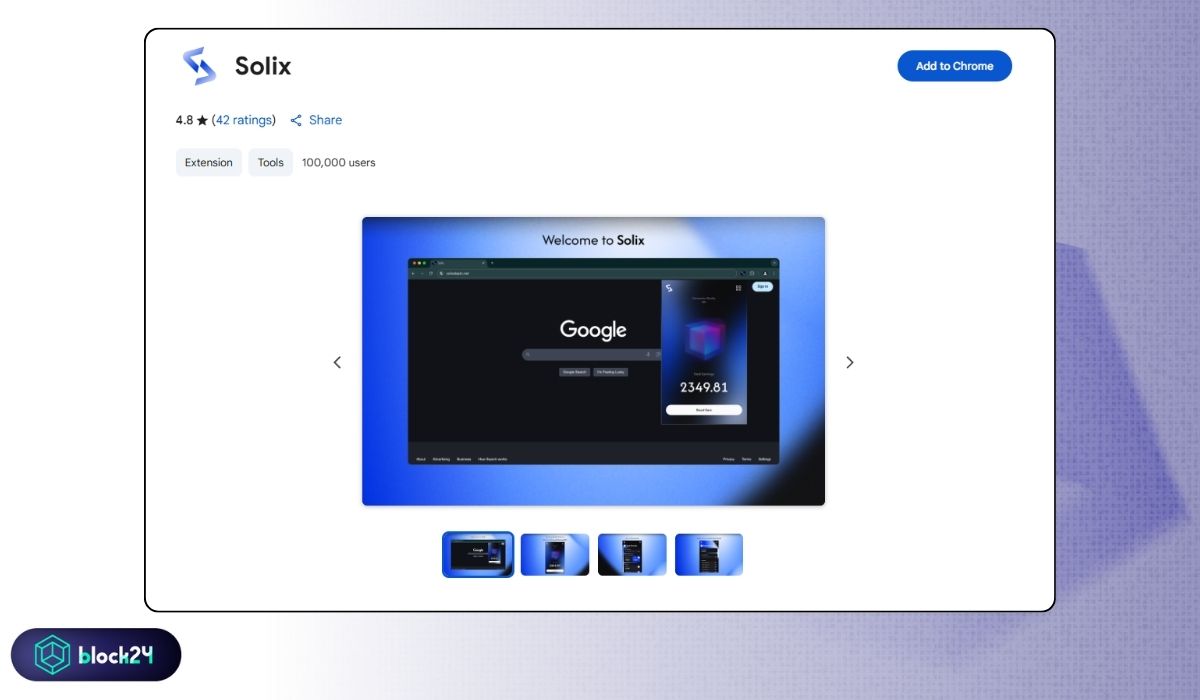Open the 42 ratings link
This screenshot has width=1200, height=700.
[244, 120]
